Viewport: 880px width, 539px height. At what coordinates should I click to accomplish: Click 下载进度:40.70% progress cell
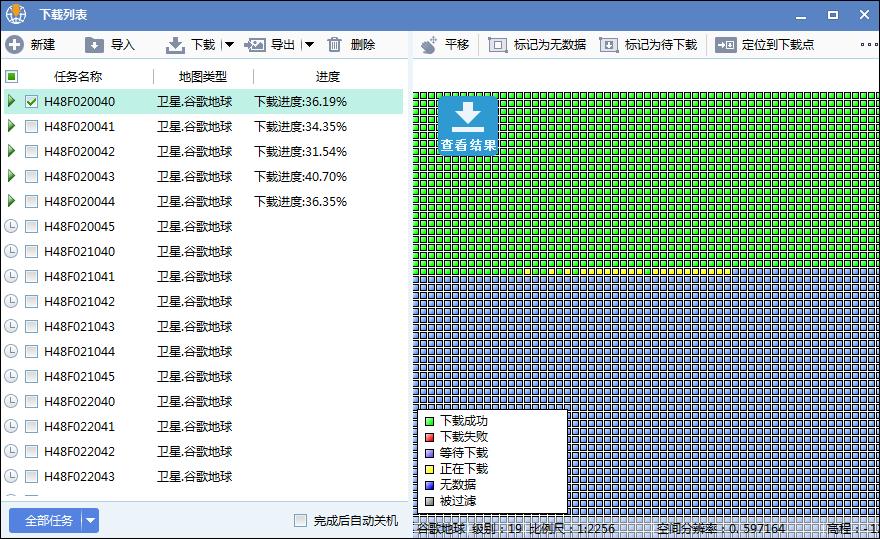coord(300,176)
